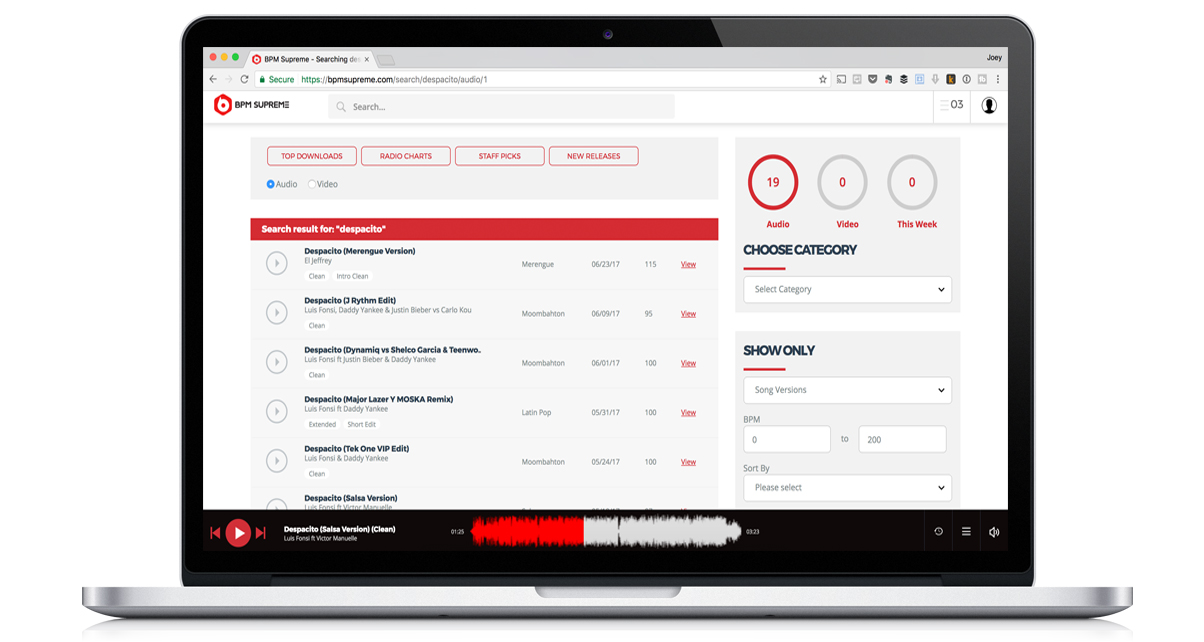
Task: Click the Despacito (J Rythm Edit) title
Action: point(350,300)
